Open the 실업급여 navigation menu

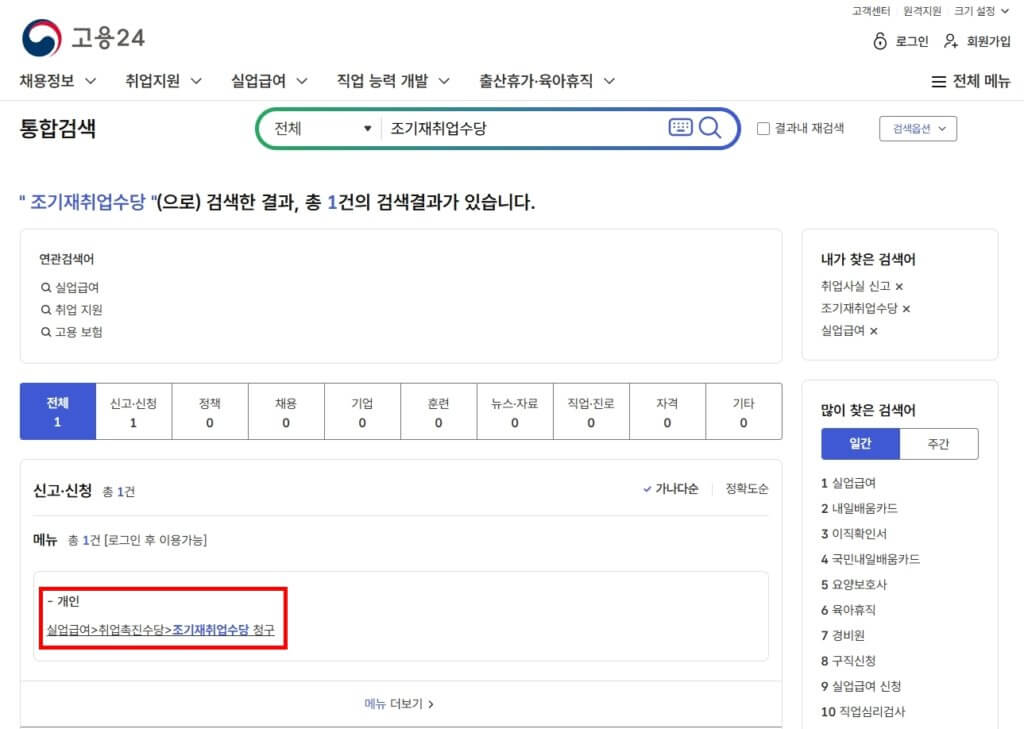[x=269, y=81]
